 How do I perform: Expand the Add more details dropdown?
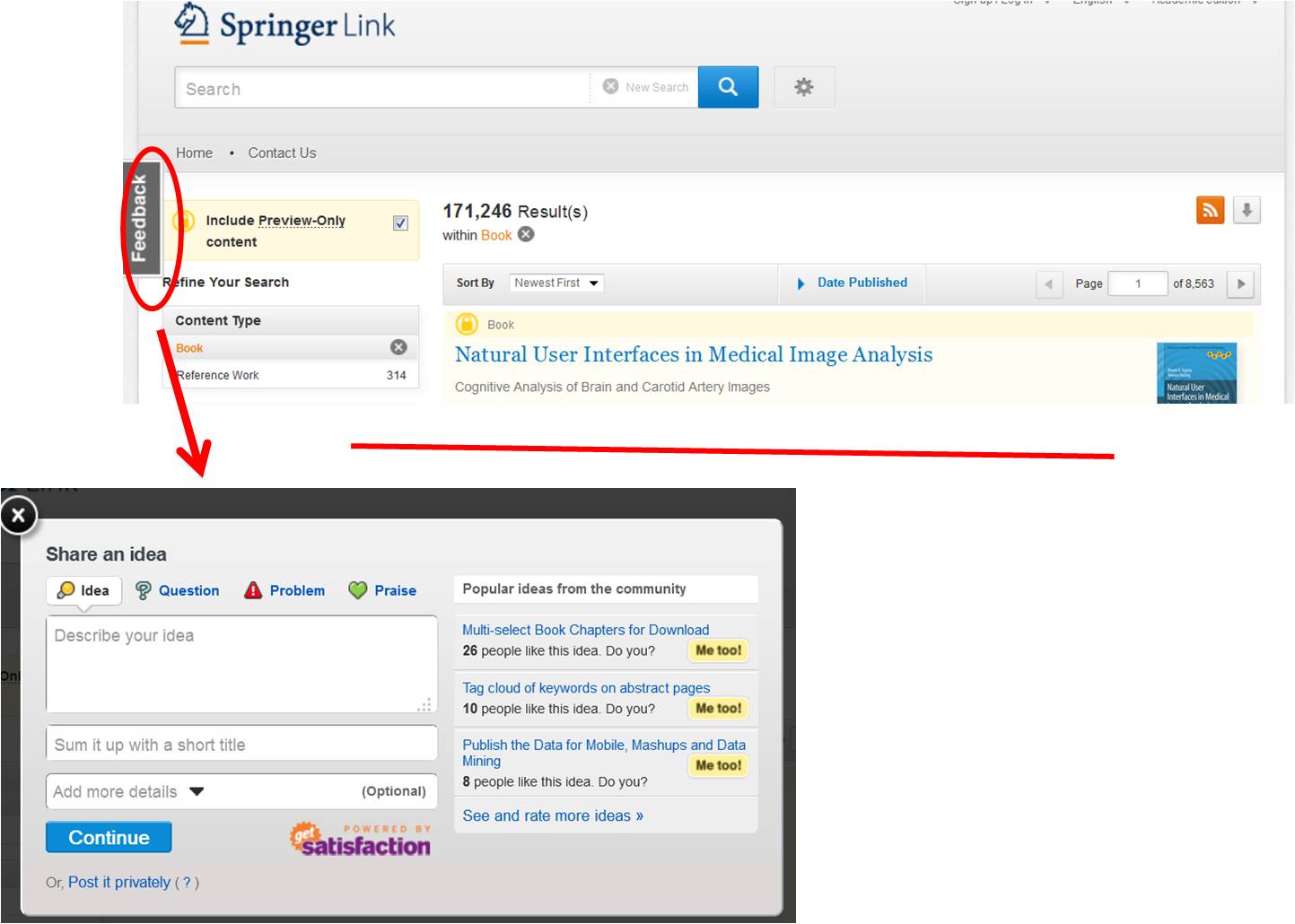241,791
